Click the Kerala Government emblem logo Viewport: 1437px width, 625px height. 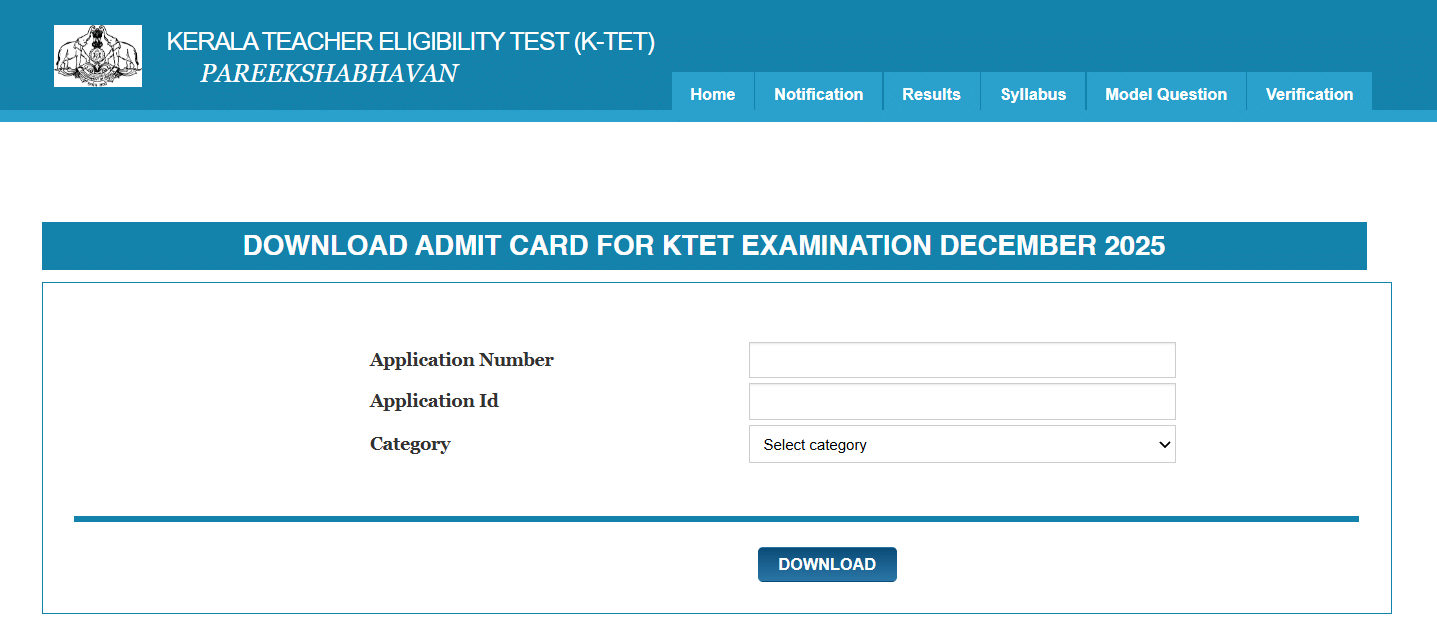[x=97, y=55]
